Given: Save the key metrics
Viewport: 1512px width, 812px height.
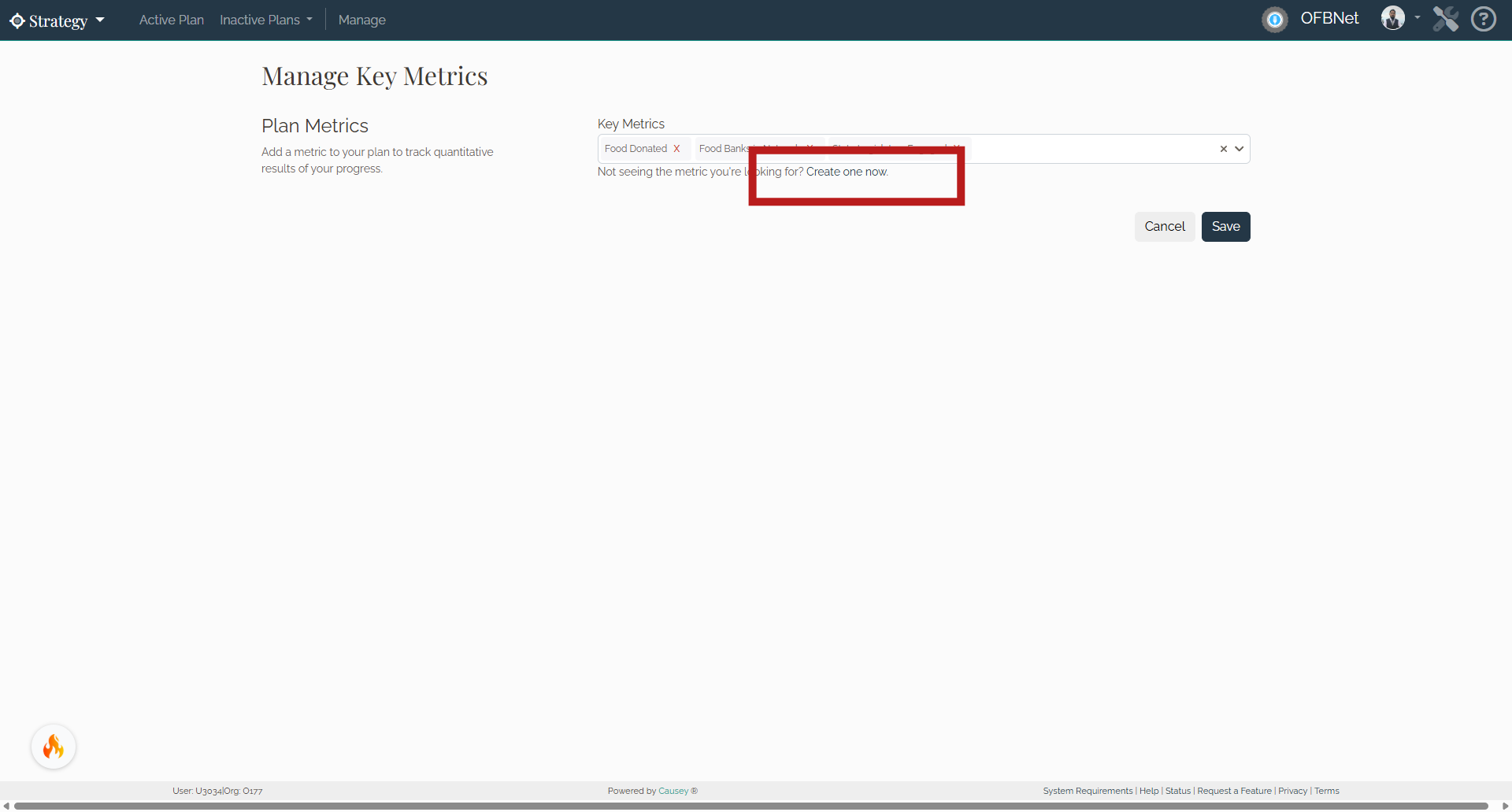Looking at the screenshot, I should 1226,227.
